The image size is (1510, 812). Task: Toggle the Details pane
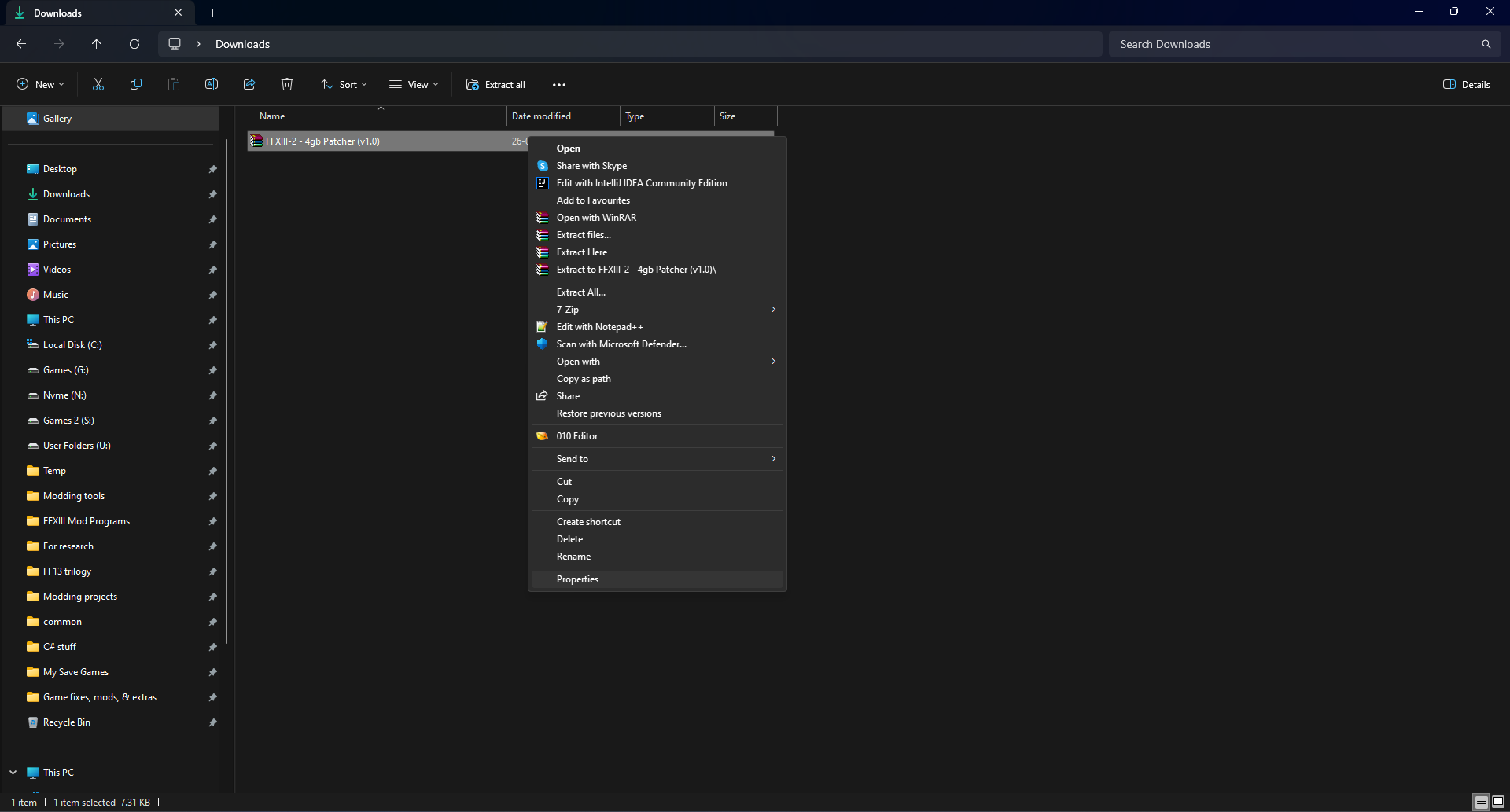click(x=1467, y=84)
